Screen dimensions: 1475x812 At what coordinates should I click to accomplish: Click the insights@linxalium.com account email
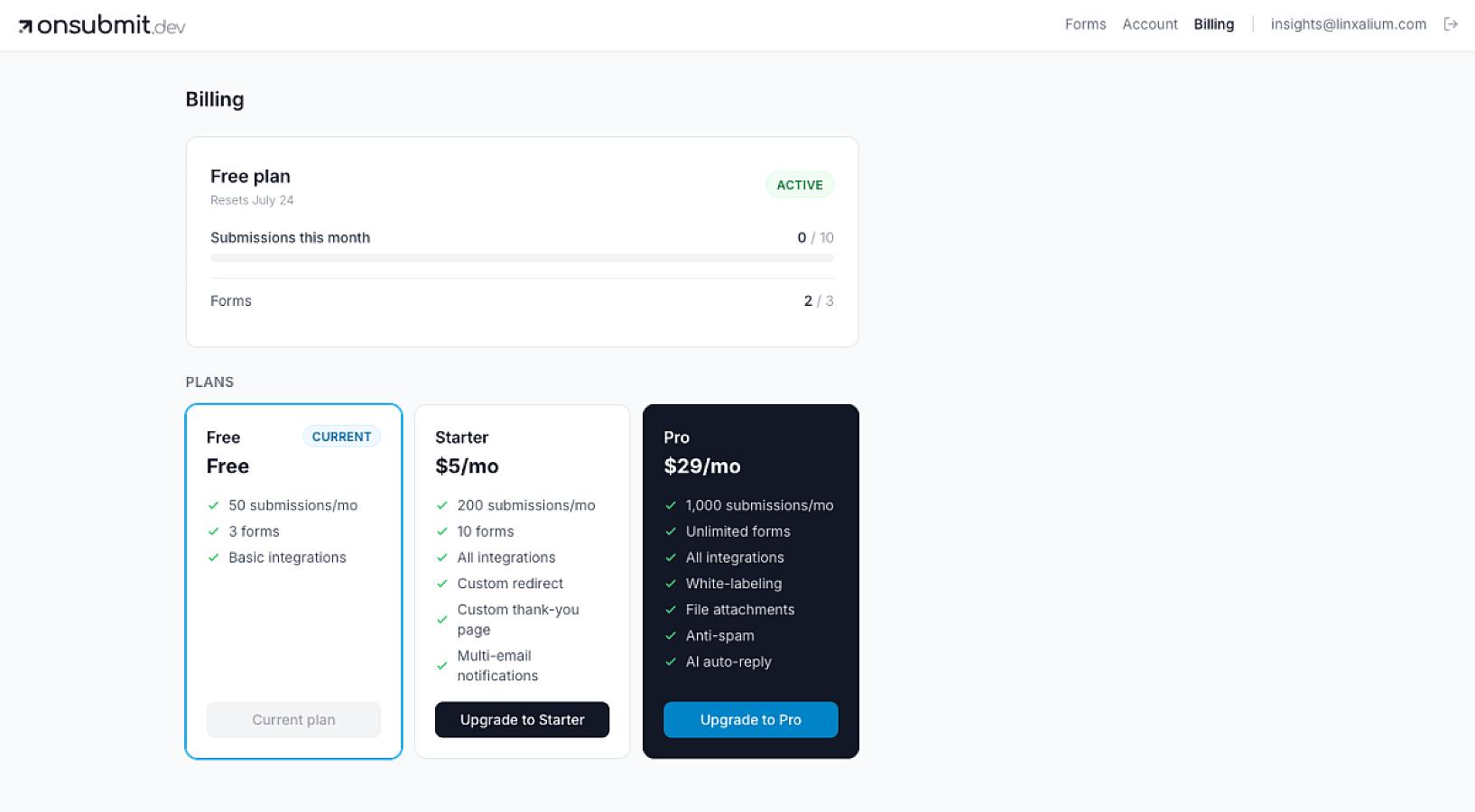point(1349,24)
